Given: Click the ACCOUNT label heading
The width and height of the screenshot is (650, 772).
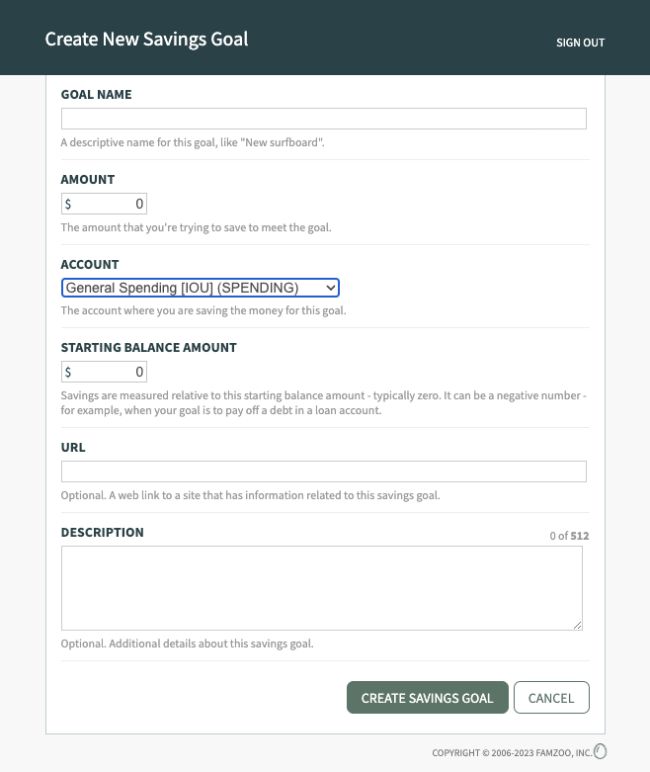Looking at the screenshot, I should 90,264.
